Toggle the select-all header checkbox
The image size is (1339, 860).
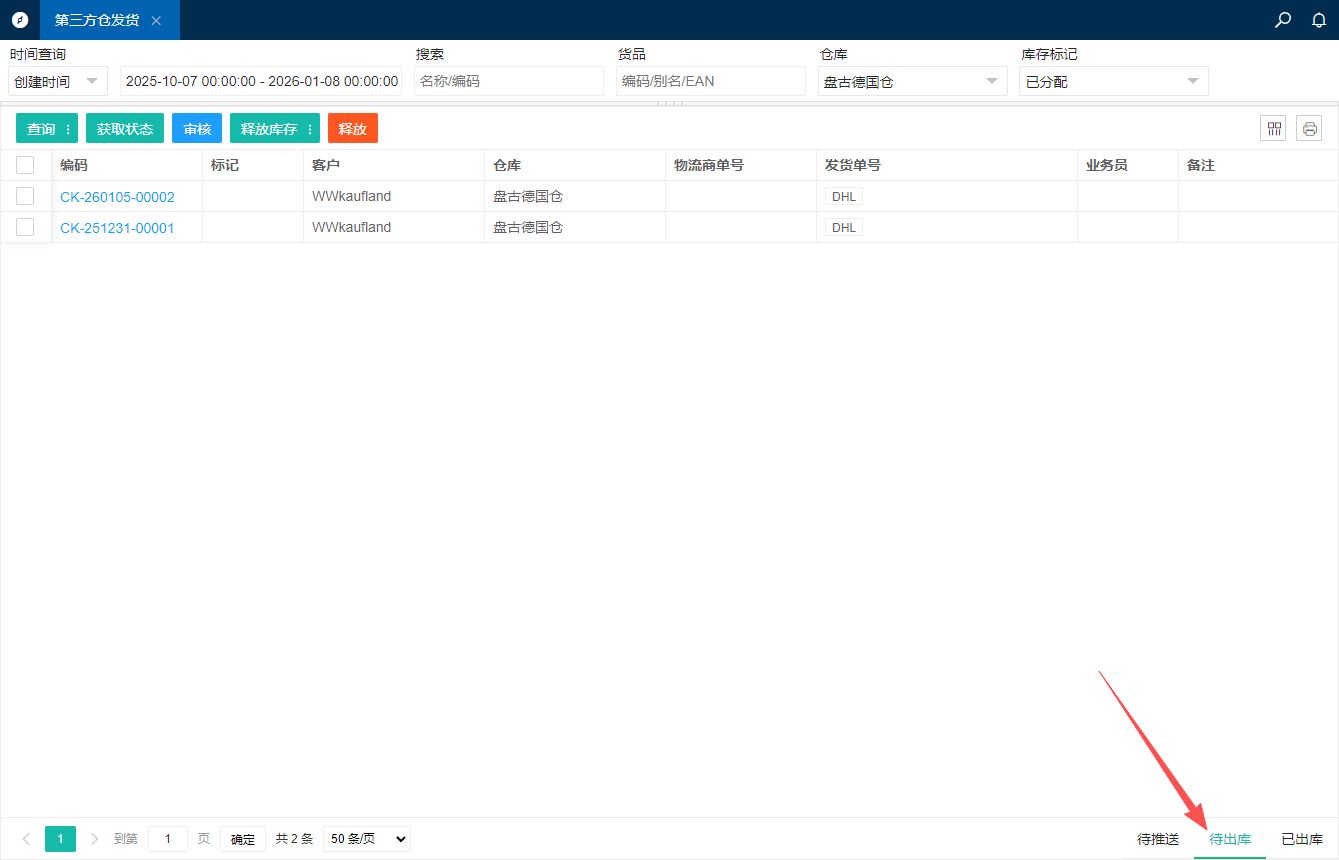point(25,165)
